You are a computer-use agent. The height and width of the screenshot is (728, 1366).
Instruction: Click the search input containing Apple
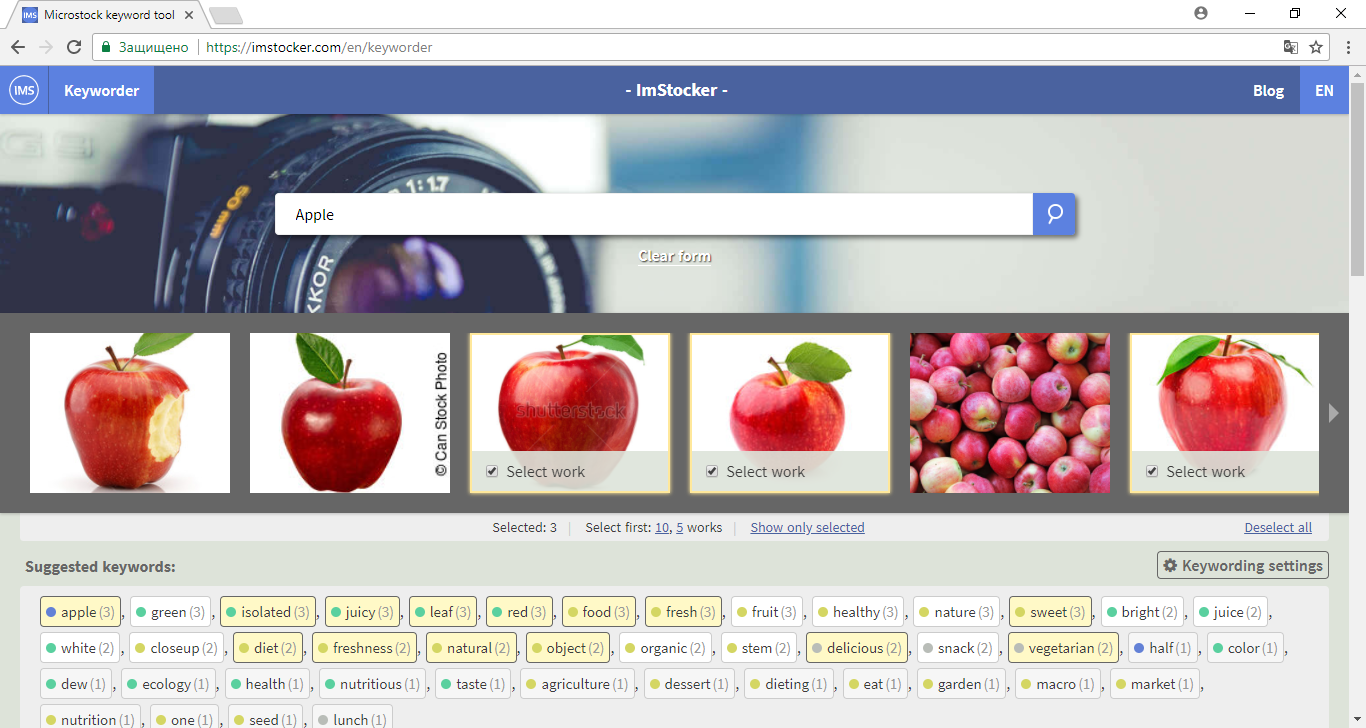point(654,214)
